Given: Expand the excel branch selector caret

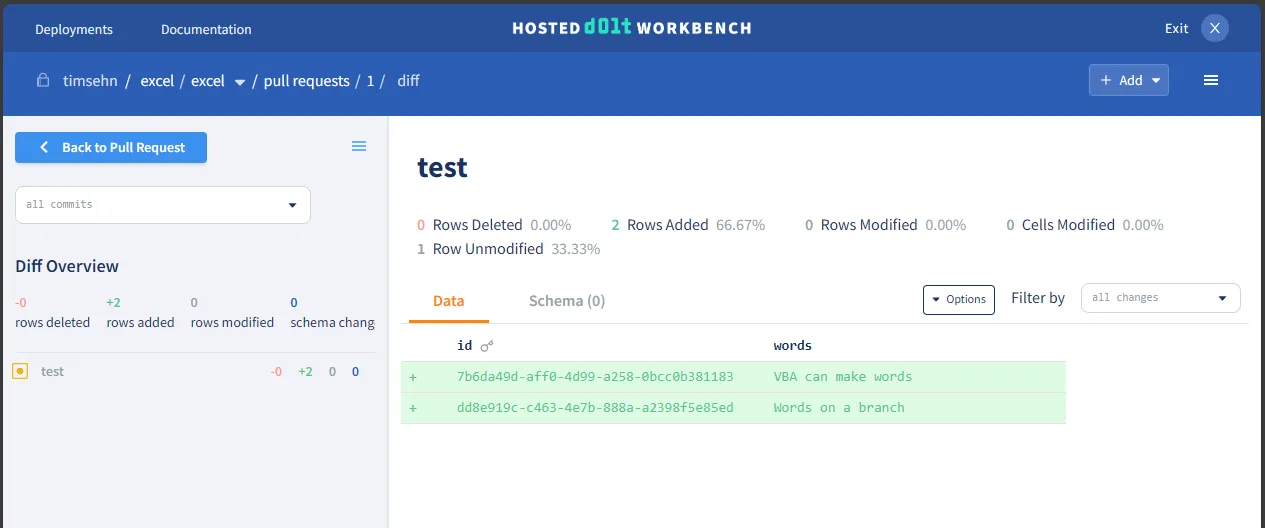Looking at the screenshot, I should pos(240,82).
